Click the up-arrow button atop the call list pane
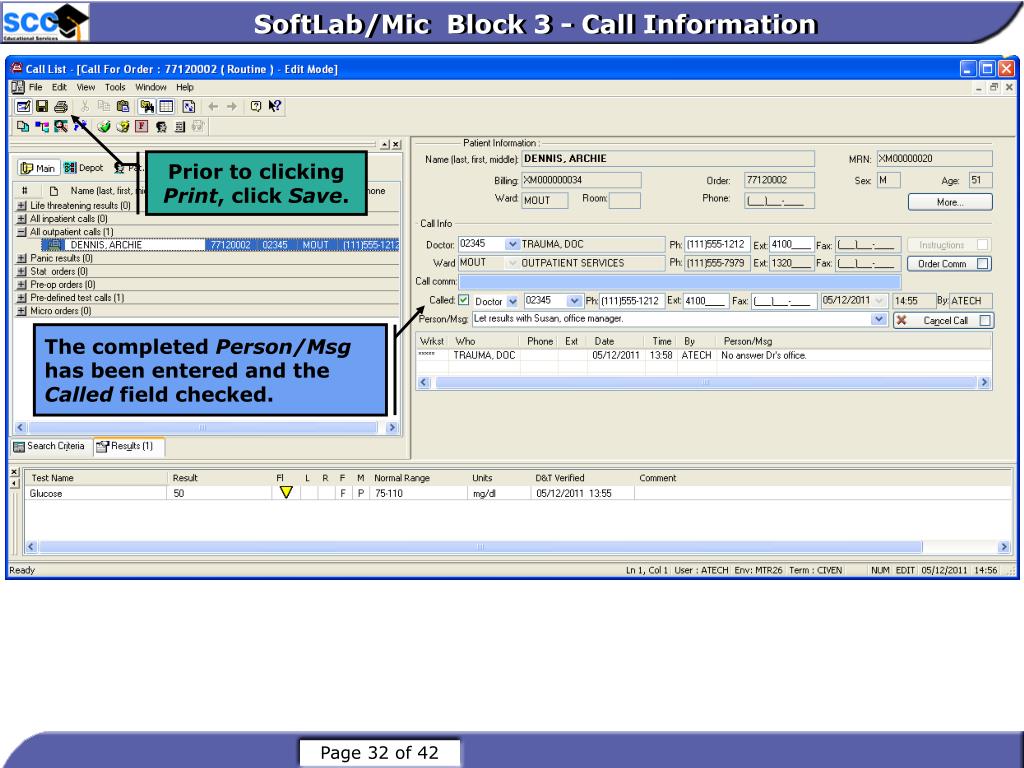1024x768 pixels. click(x=385, y=144)
